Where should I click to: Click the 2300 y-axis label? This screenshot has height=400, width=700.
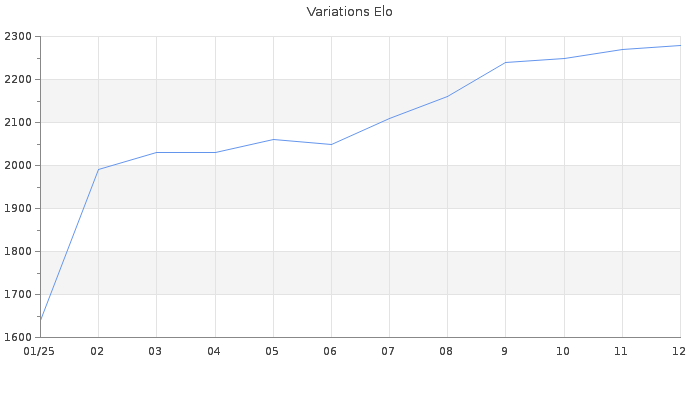[x=19, y=37]
